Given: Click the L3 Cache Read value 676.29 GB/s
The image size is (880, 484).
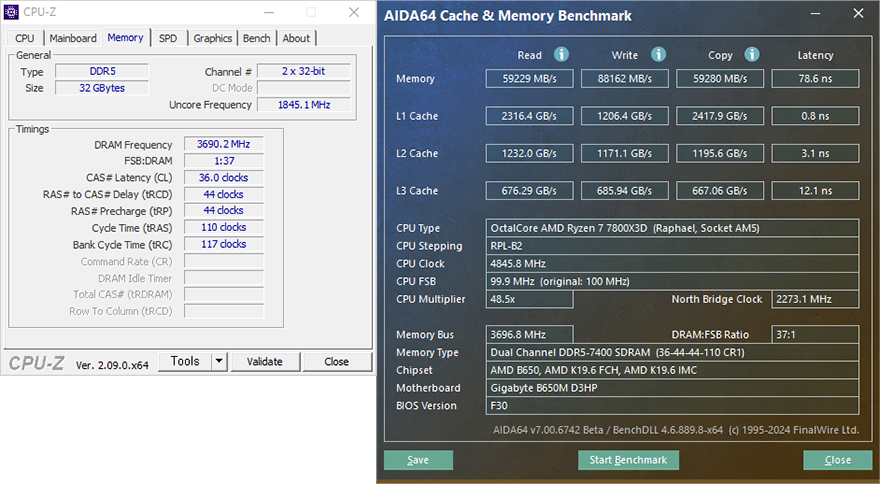Looking at the screenshot, I should pyautogui.click(x=529, y=191).
